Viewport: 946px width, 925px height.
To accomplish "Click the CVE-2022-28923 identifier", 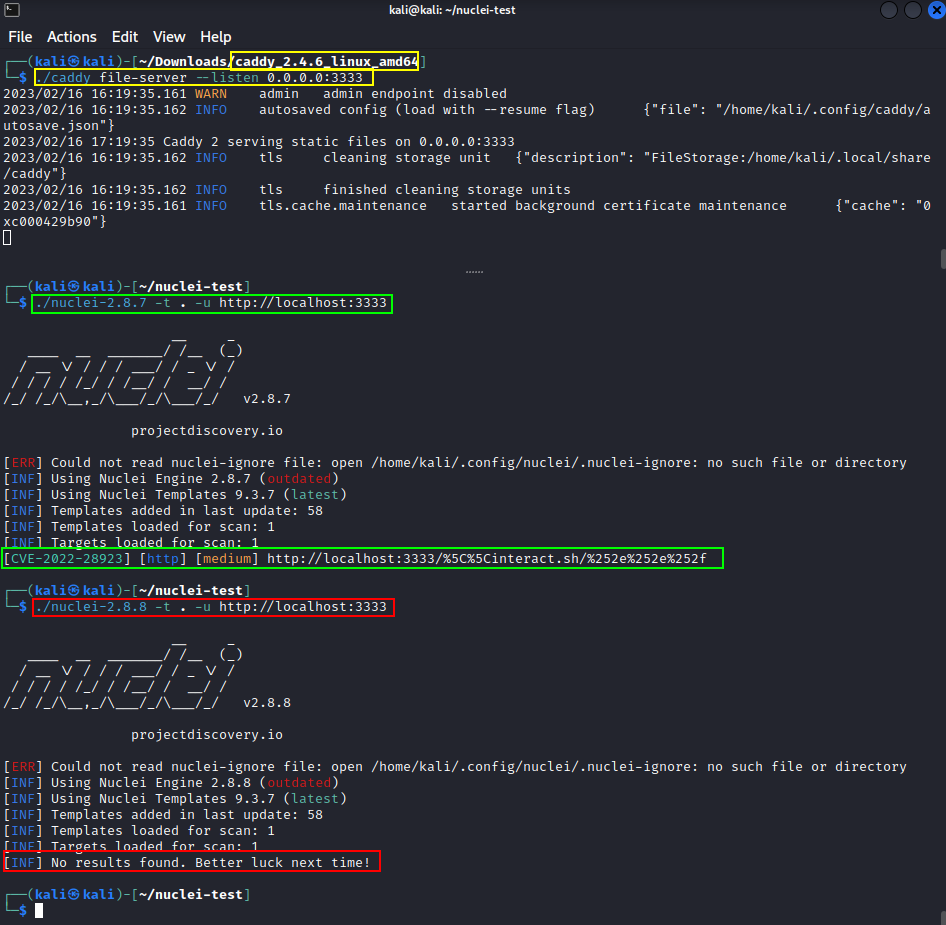I will 67,559.
